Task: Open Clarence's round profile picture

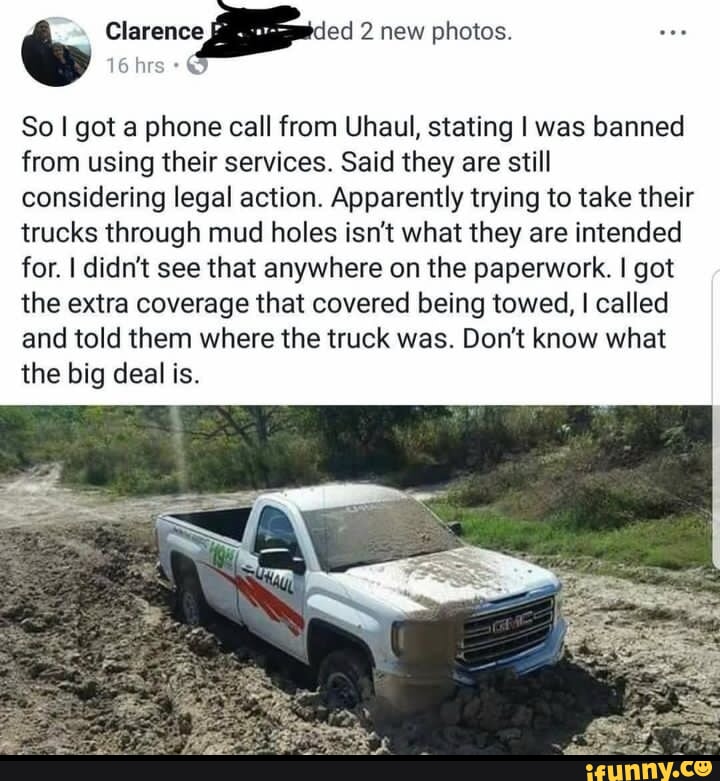Action: click(x=56, y=52)
